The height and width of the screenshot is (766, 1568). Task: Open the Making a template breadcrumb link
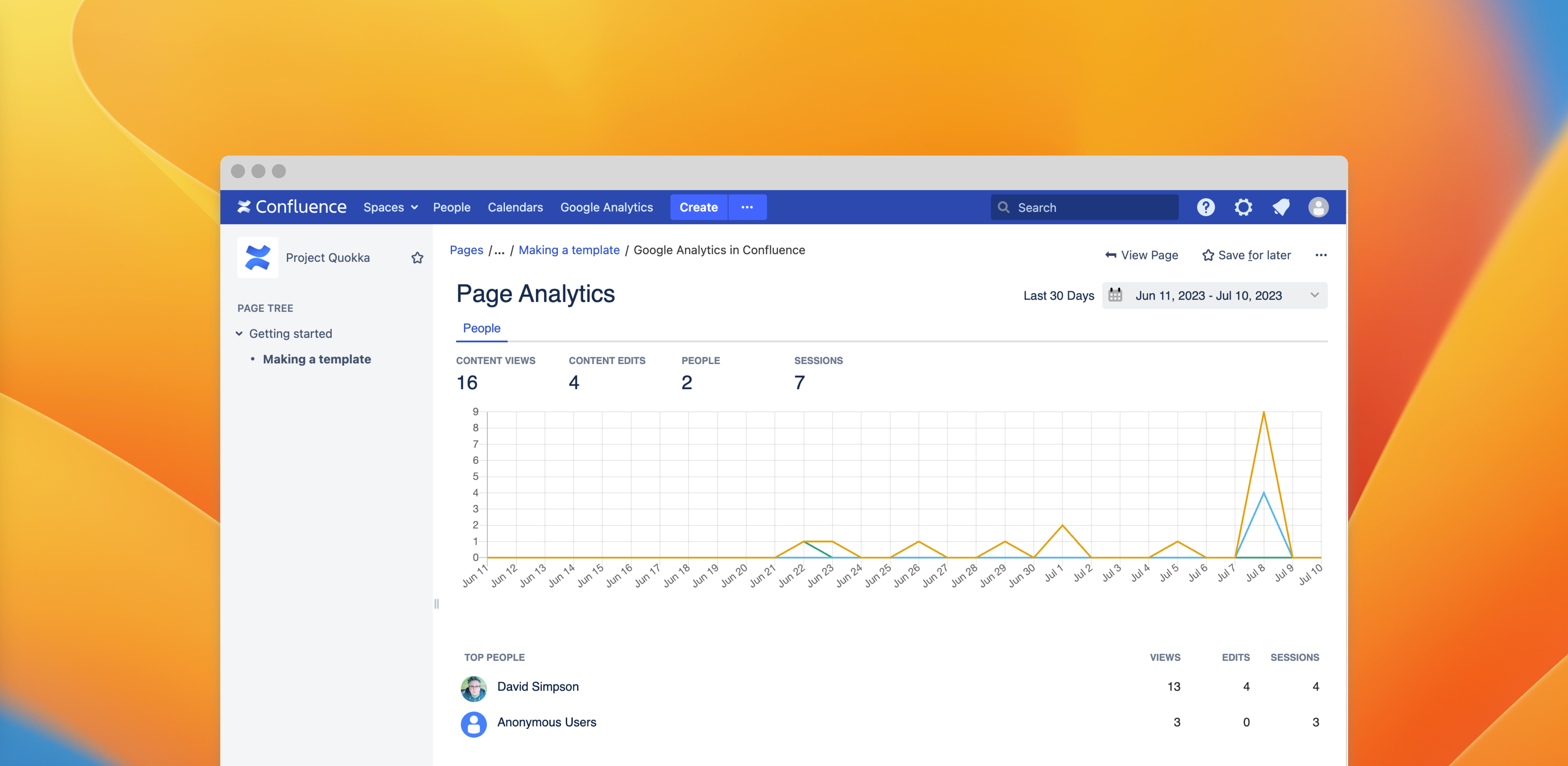(x=569, y=250)
